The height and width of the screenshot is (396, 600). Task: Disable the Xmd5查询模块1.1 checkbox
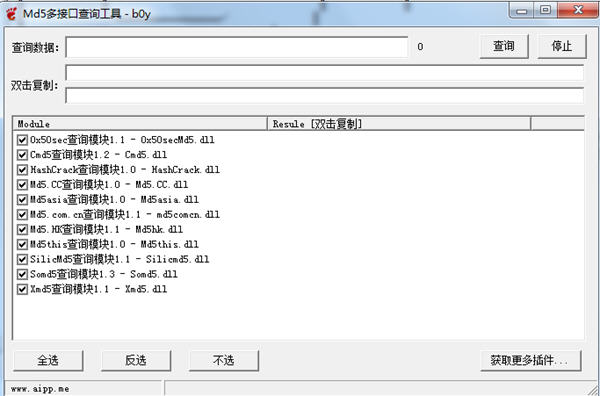(22, 289)
